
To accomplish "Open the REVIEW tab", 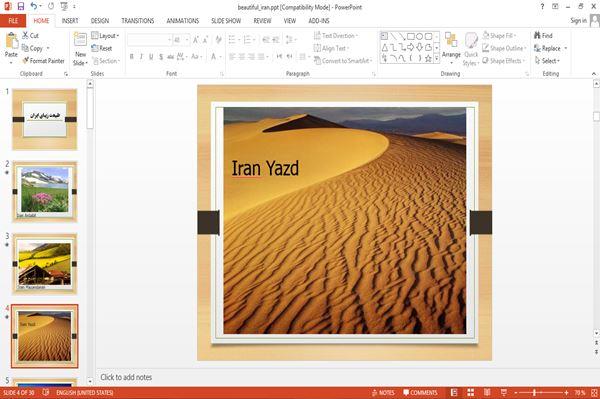I will (x=262, y=21).
